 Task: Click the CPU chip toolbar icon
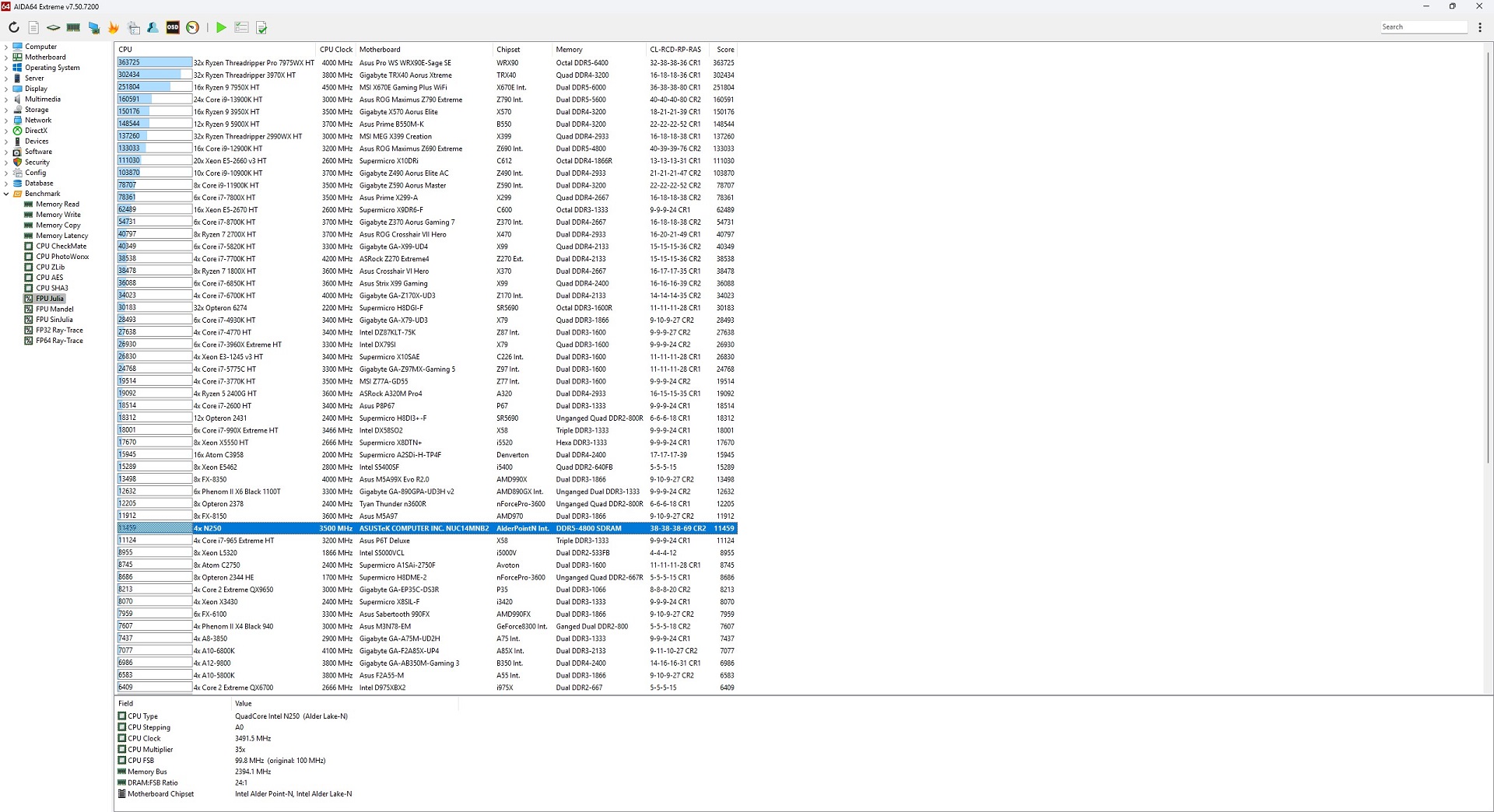click(x=53, y=27)
